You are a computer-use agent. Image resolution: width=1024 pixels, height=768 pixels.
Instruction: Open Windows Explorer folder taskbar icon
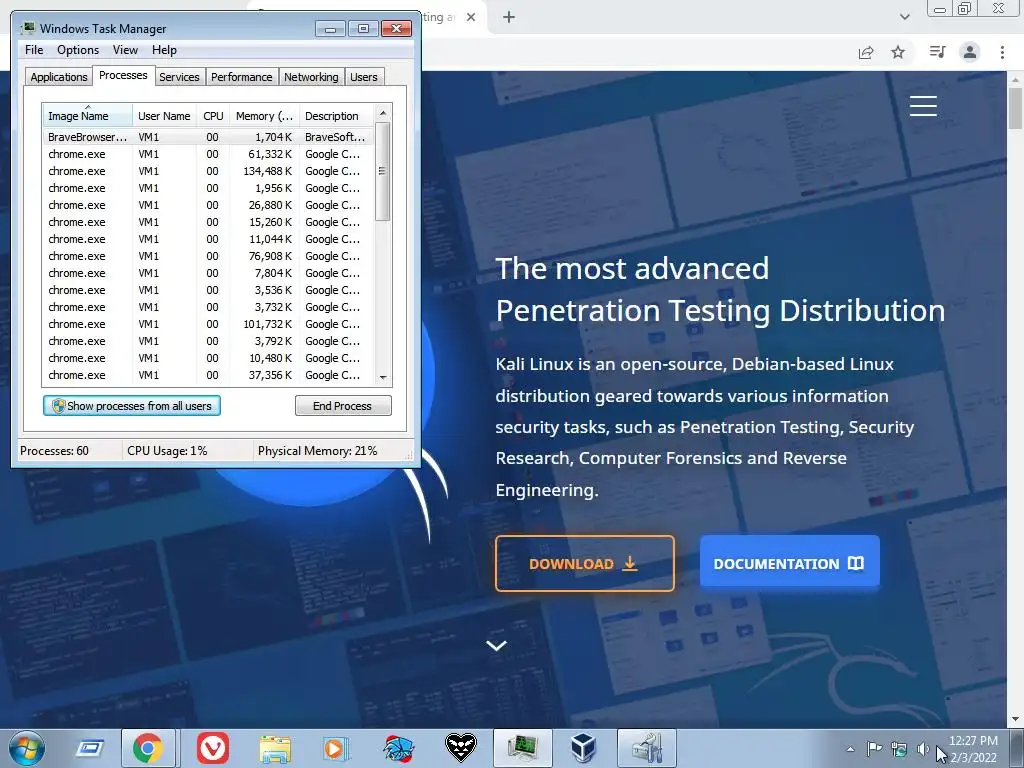coord(275,749)
